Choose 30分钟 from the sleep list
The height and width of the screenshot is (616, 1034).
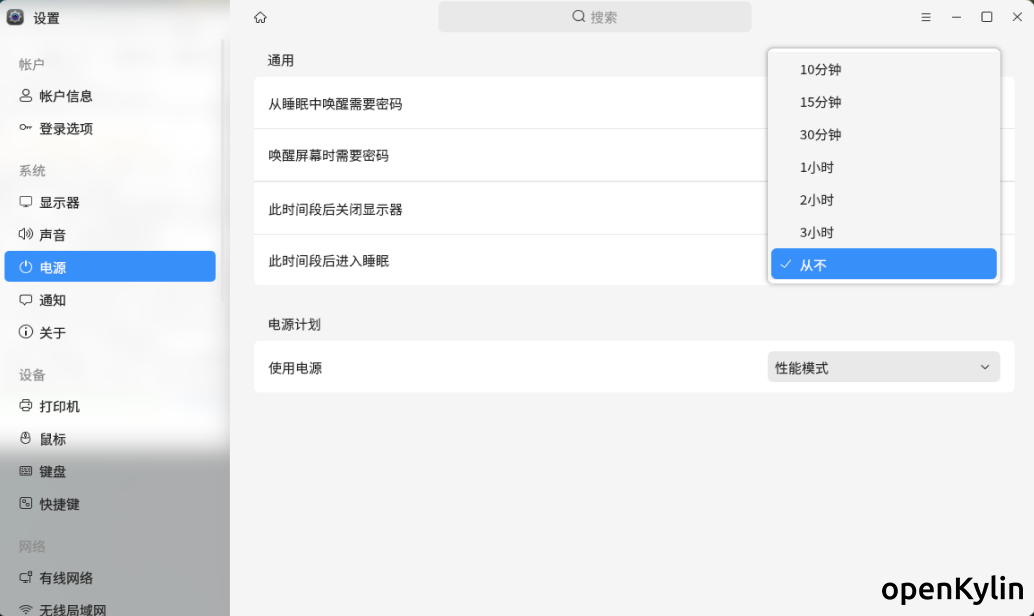click(x=883, y=135)
